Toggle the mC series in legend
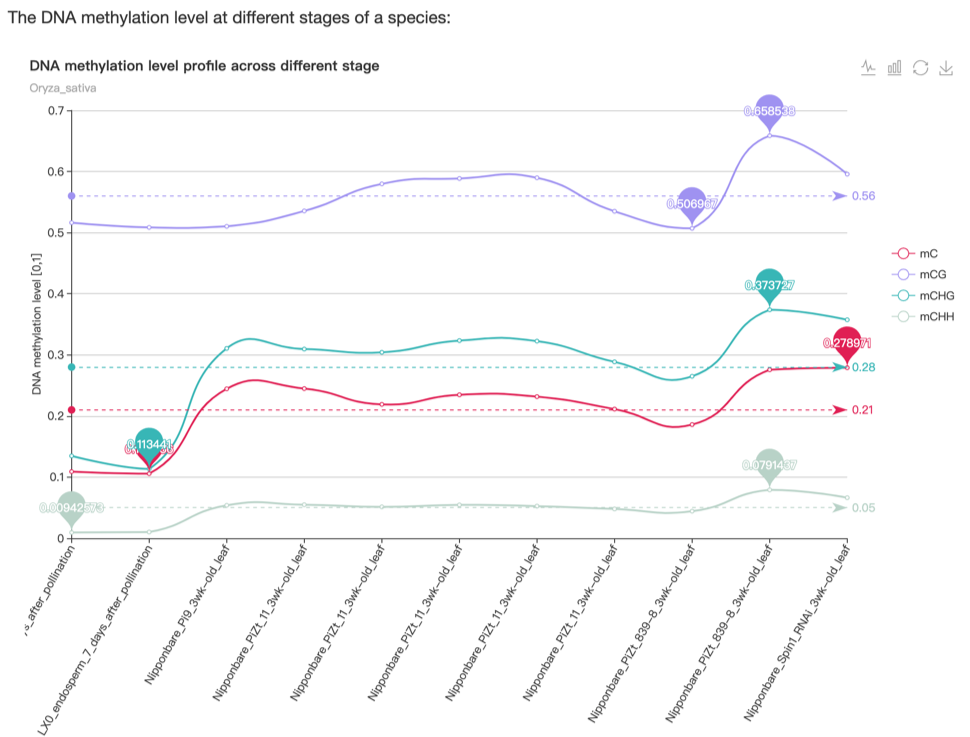The height and width of the screenshot is (737, 970). [x=919, y=254]
